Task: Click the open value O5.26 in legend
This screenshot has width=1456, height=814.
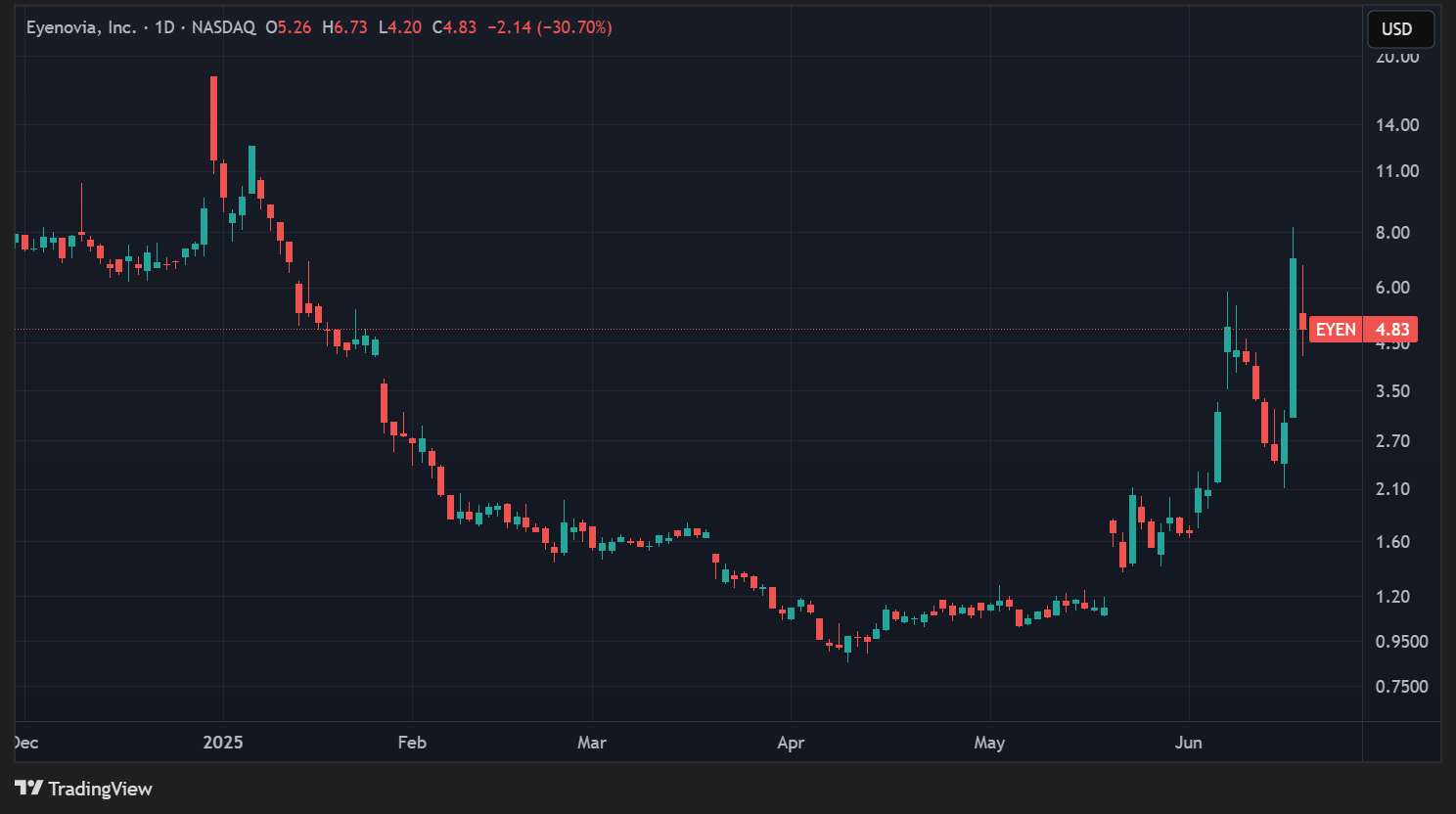Action: [289, 27]
